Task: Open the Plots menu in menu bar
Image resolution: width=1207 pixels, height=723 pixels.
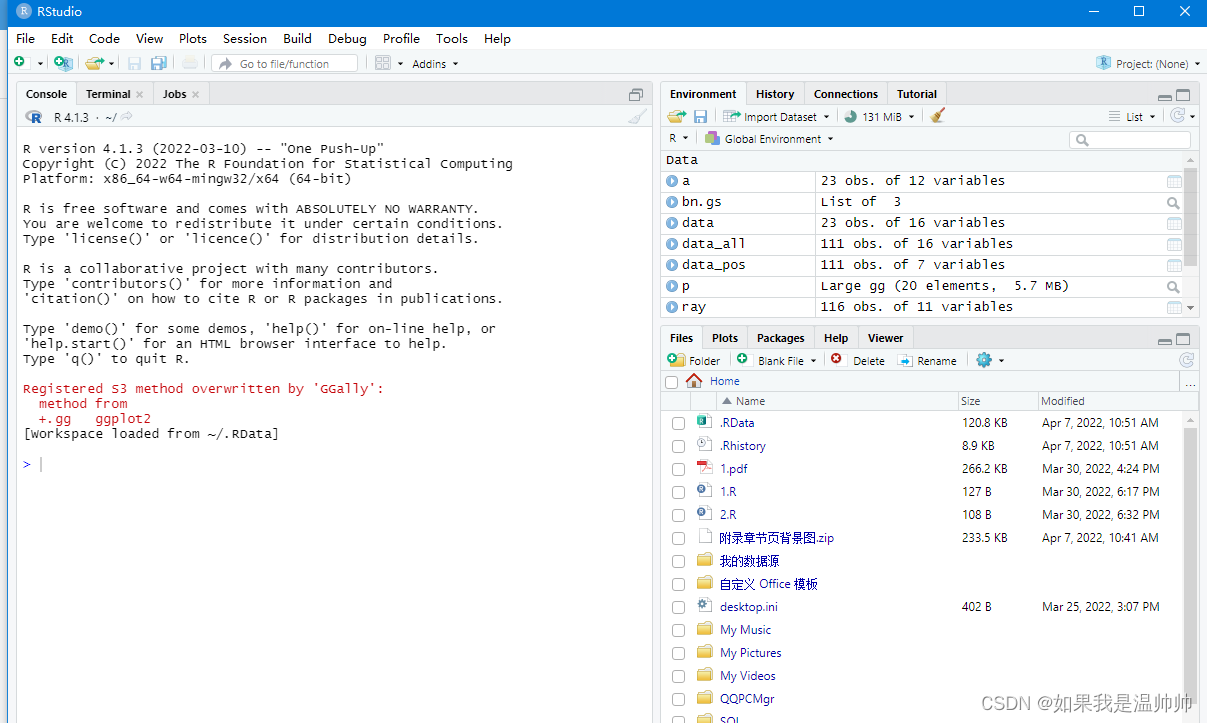Action: click(x=193, y=38)
